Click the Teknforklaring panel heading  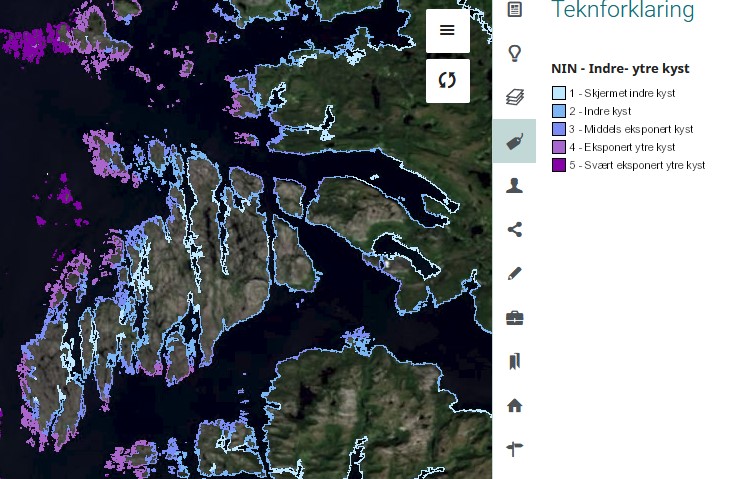pos(622,11)
